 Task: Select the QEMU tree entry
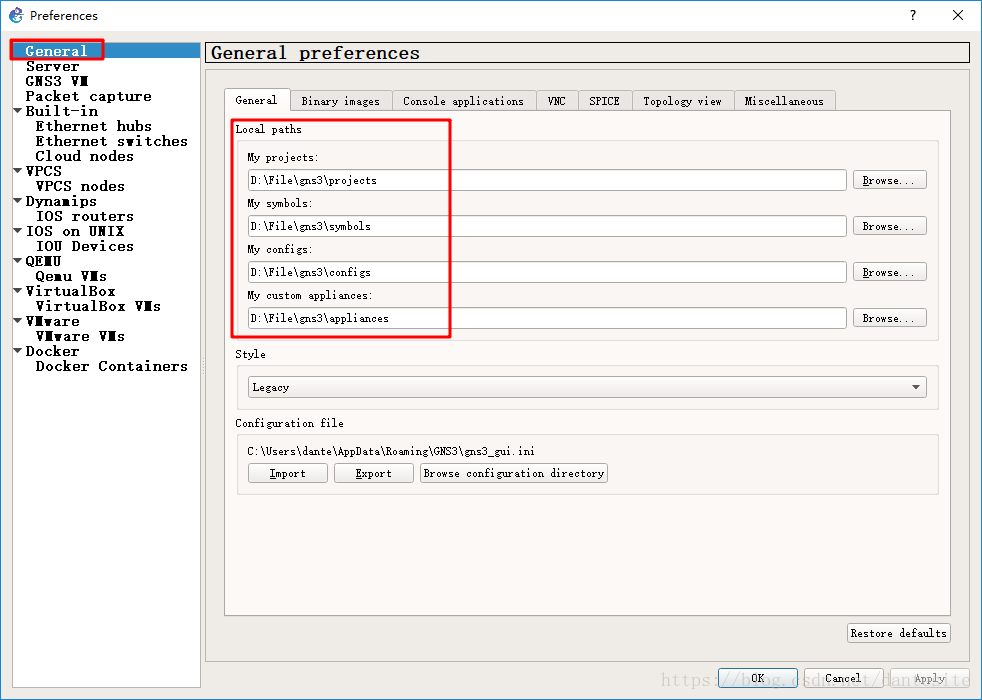tap(43, 262)
